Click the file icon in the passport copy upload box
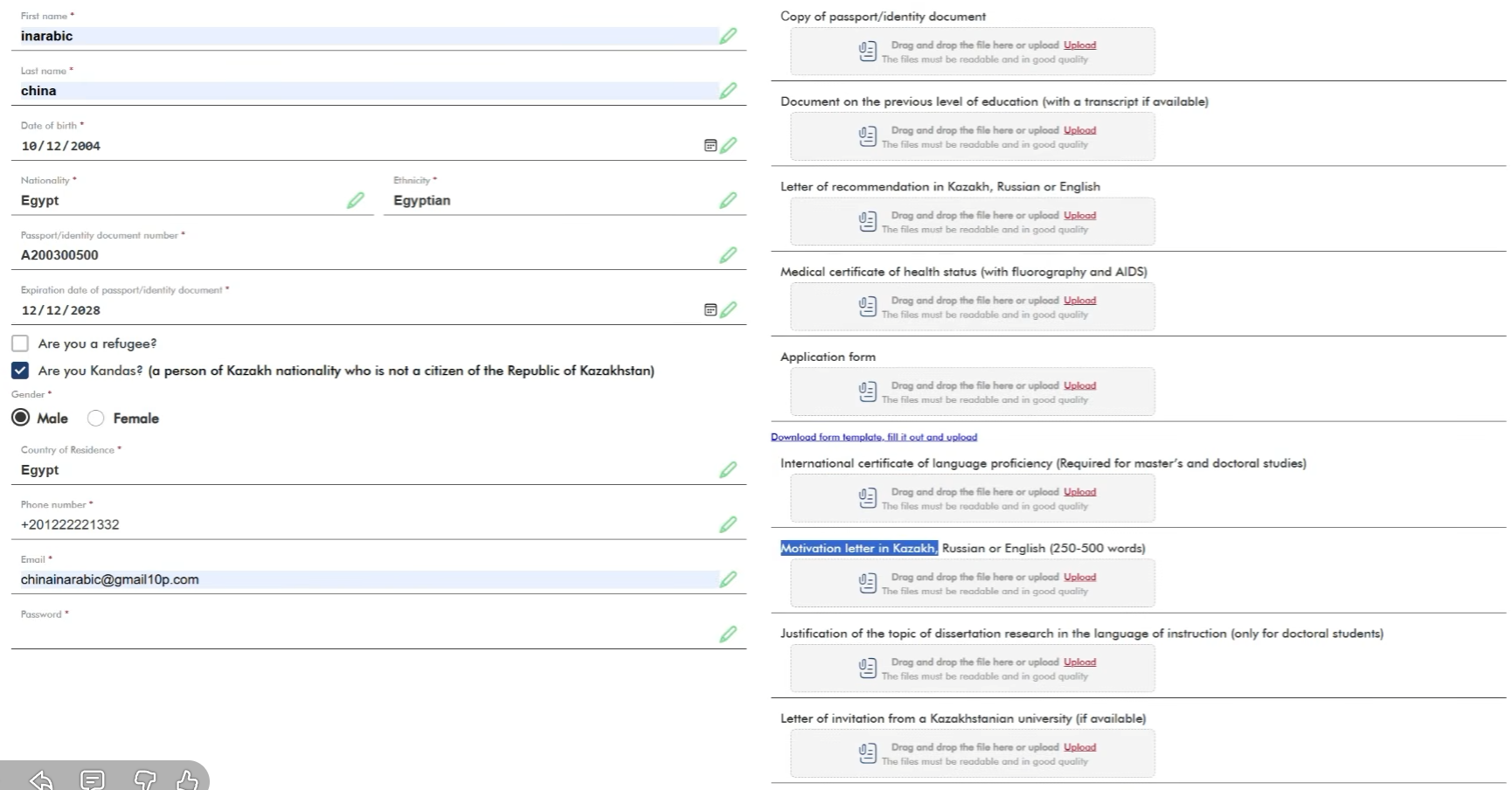The image size is (1512, 790). pos(867,52)
